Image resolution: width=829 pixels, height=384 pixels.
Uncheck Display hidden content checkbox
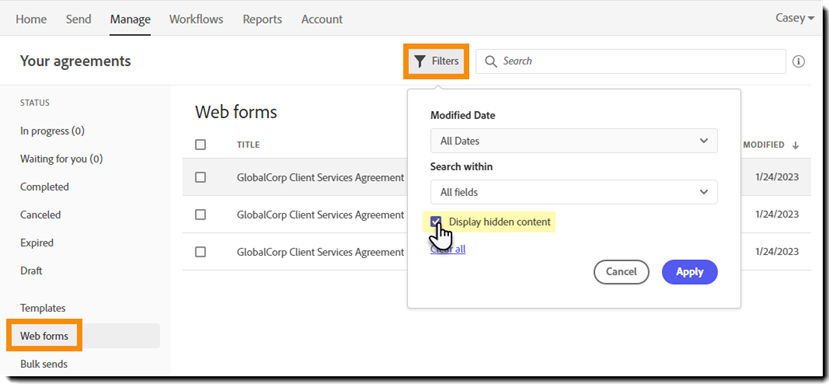436,222
